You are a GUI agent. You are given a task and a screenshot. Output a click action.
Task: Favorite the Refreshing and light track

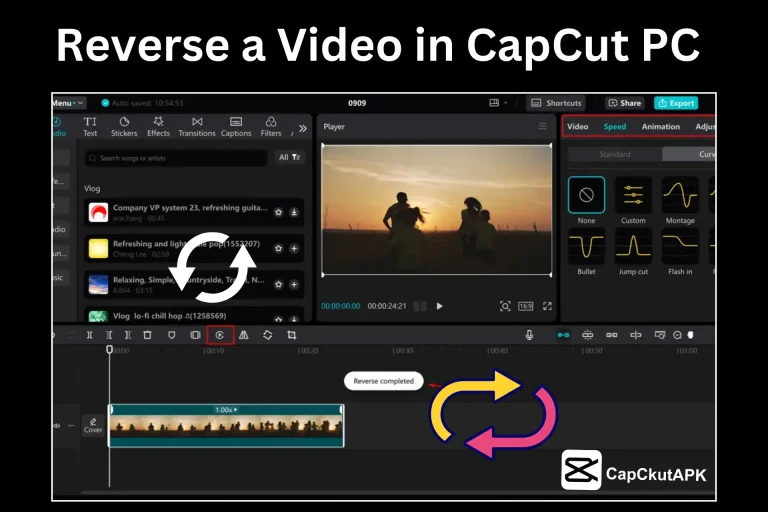point(278,248)
